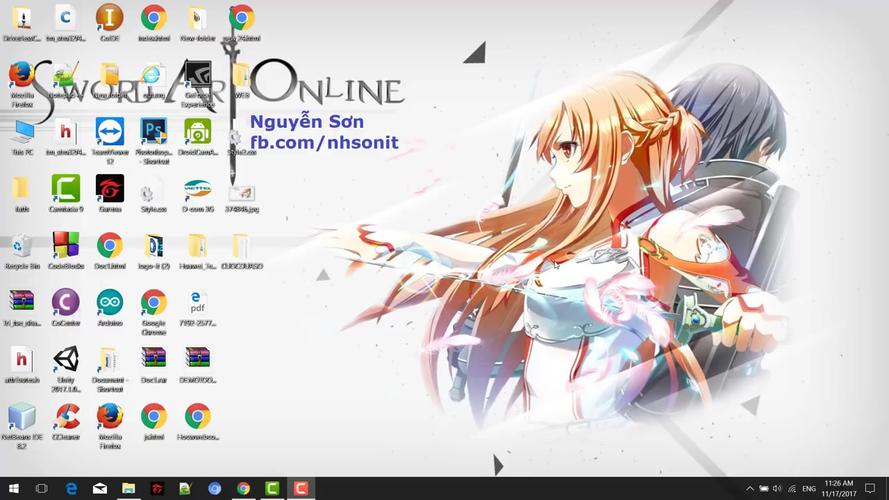Open NetBeans IDE 8.2 shortcut
This screenshot has height=500, width=889.
click(22, 417)
